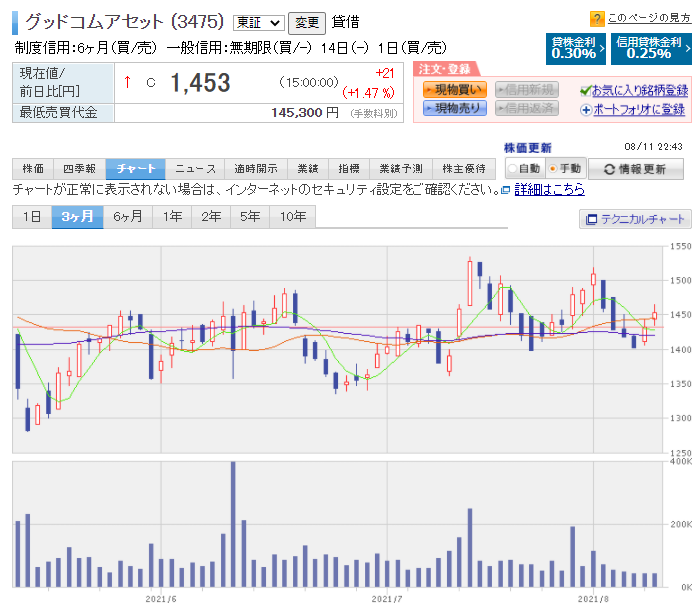This screenshot has width=695, height=606.
Task: Click the 2021/6 date axis label
Action: (x=161, y=599)
